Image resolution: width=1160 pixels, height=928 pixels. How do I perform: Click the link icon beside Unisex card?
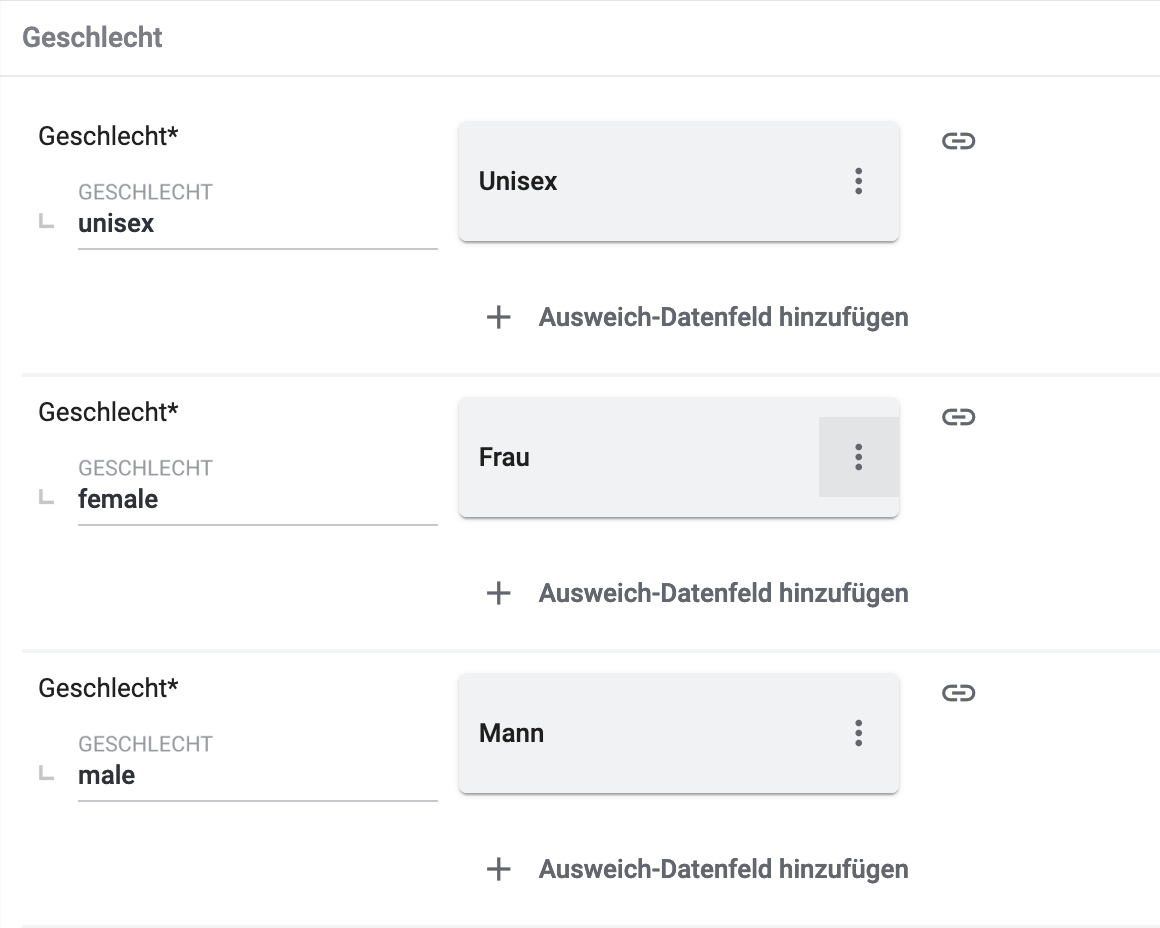(958, 141)
